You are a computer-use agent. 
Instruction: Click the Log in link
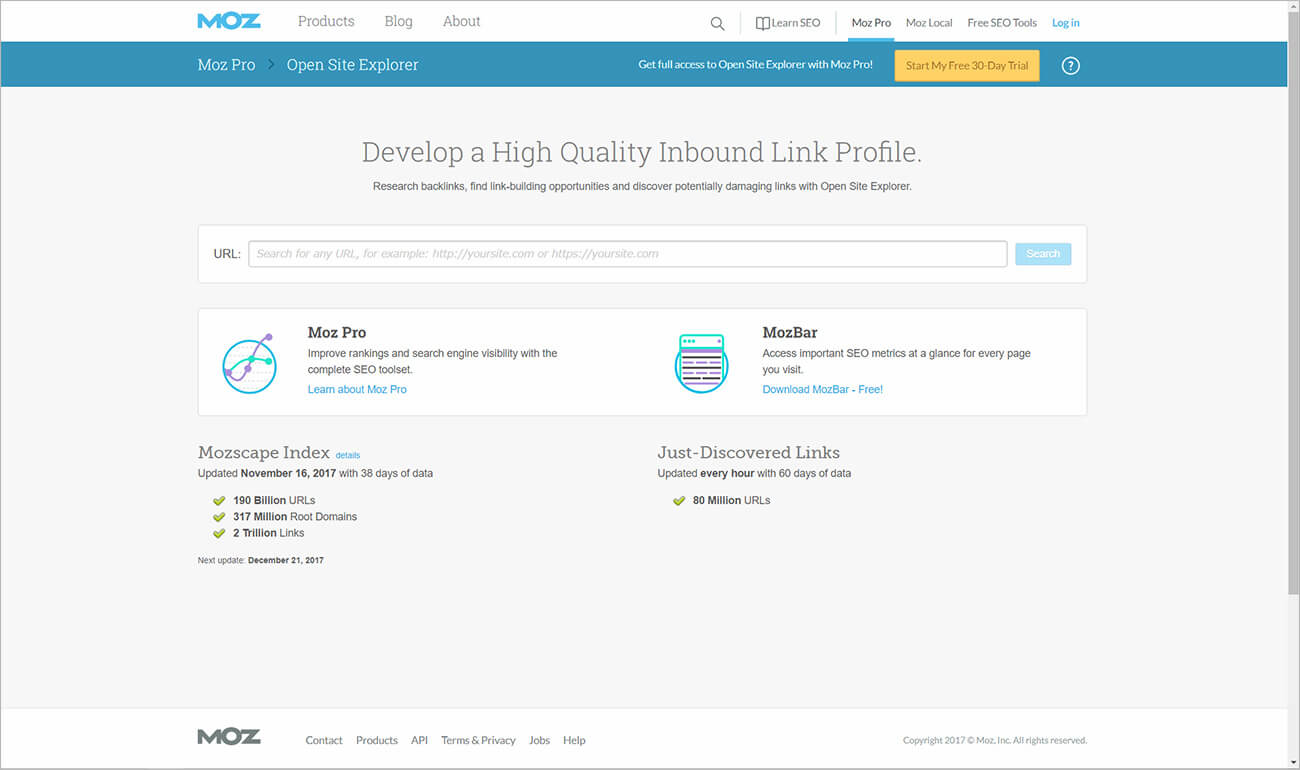point(1066,23)
